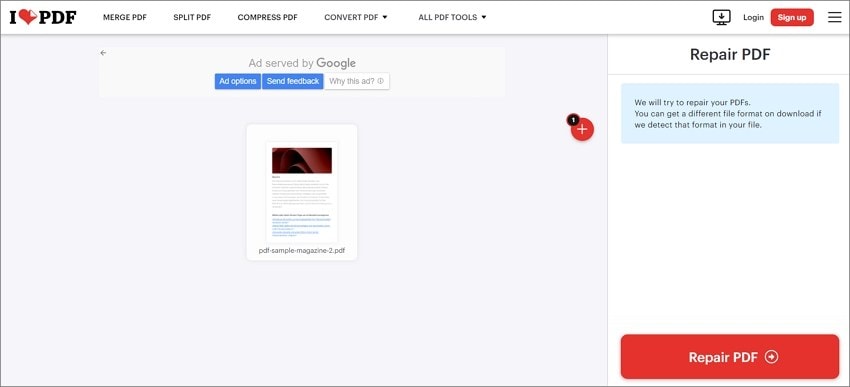This screenshot has height=387, width=850.
Task: Click the info icon beside Why this ad
Action: pos(381,81)
